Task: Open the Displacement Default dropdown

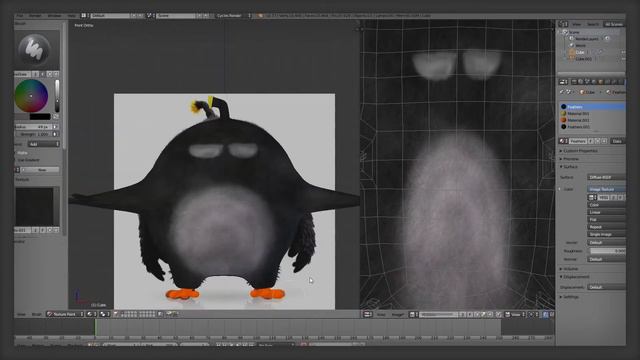Action: [607, 287]
